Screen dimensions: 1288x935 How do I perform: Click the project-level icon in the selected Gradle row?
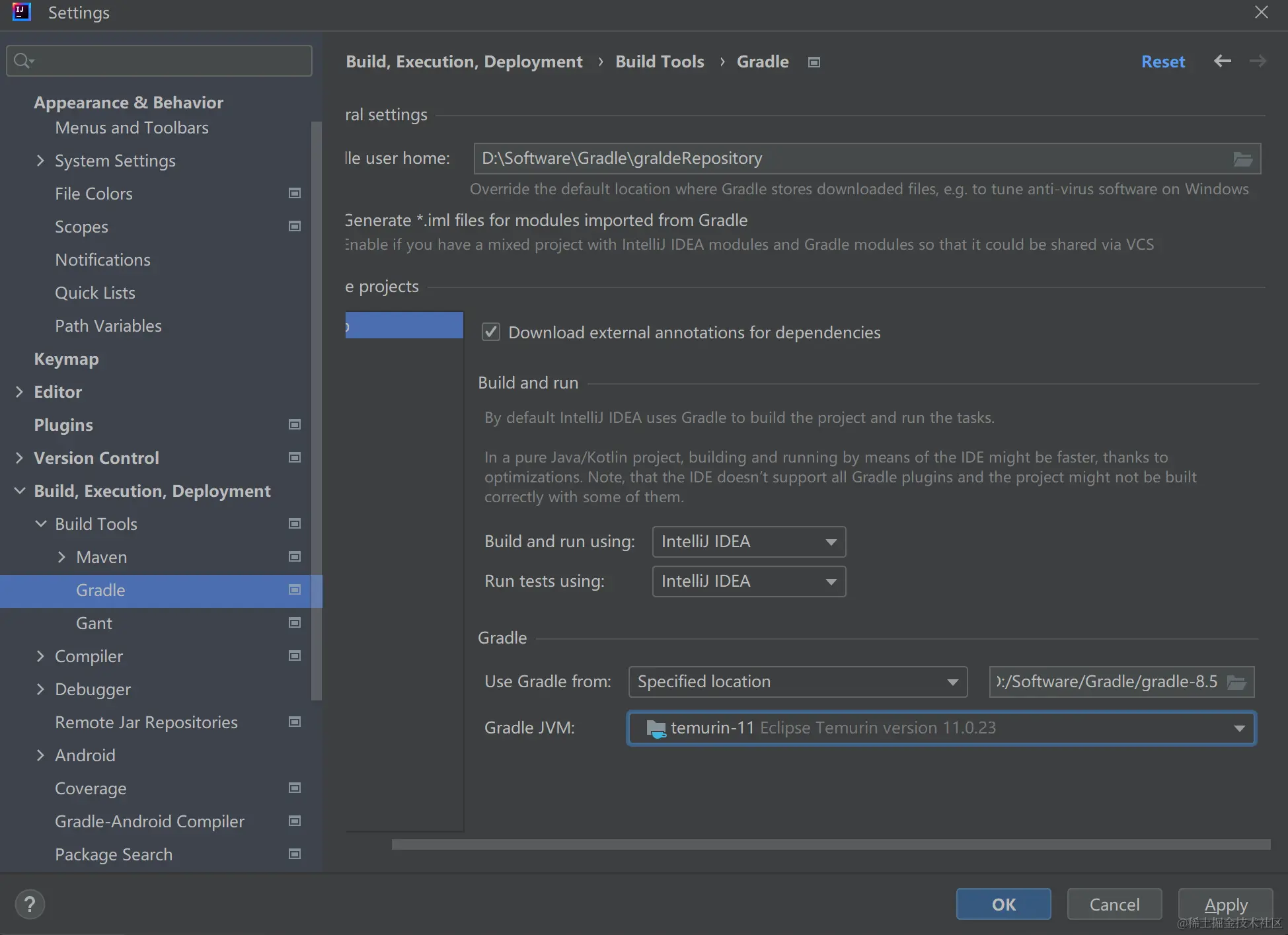295,589
